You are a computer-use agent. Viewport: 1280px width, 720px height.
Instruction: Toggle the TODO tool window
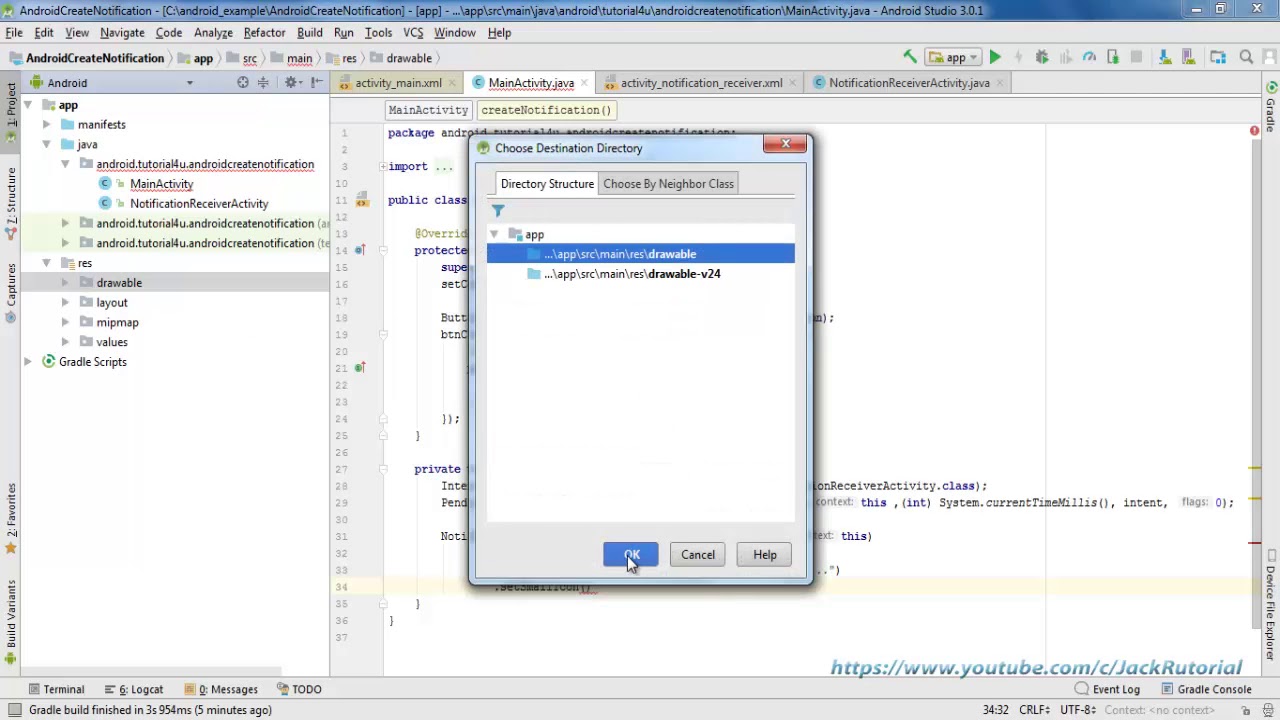299,689
